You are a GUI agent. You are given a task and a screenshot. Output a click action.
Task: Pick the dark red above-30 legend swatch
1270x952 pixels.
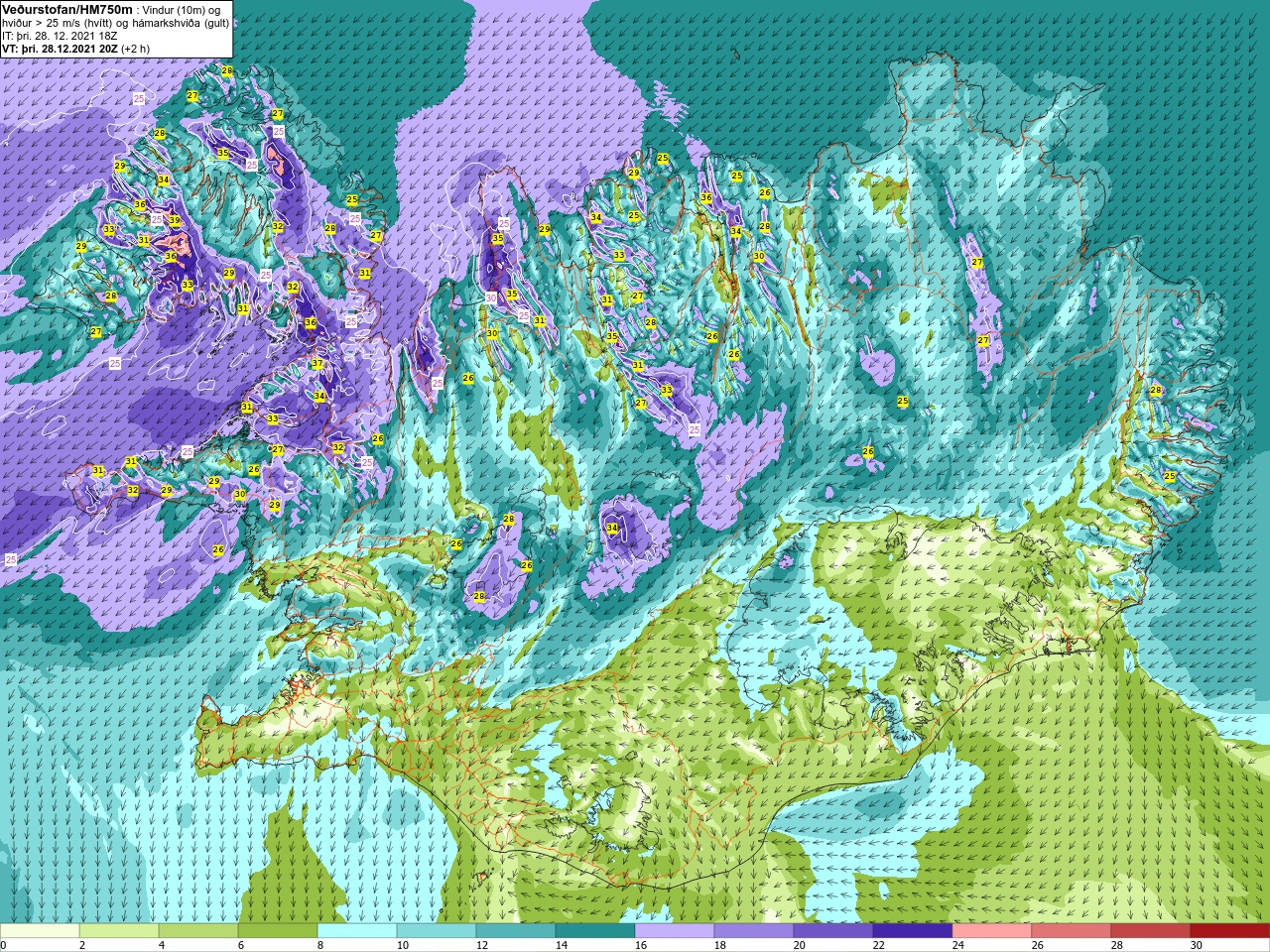[1230, 931]
